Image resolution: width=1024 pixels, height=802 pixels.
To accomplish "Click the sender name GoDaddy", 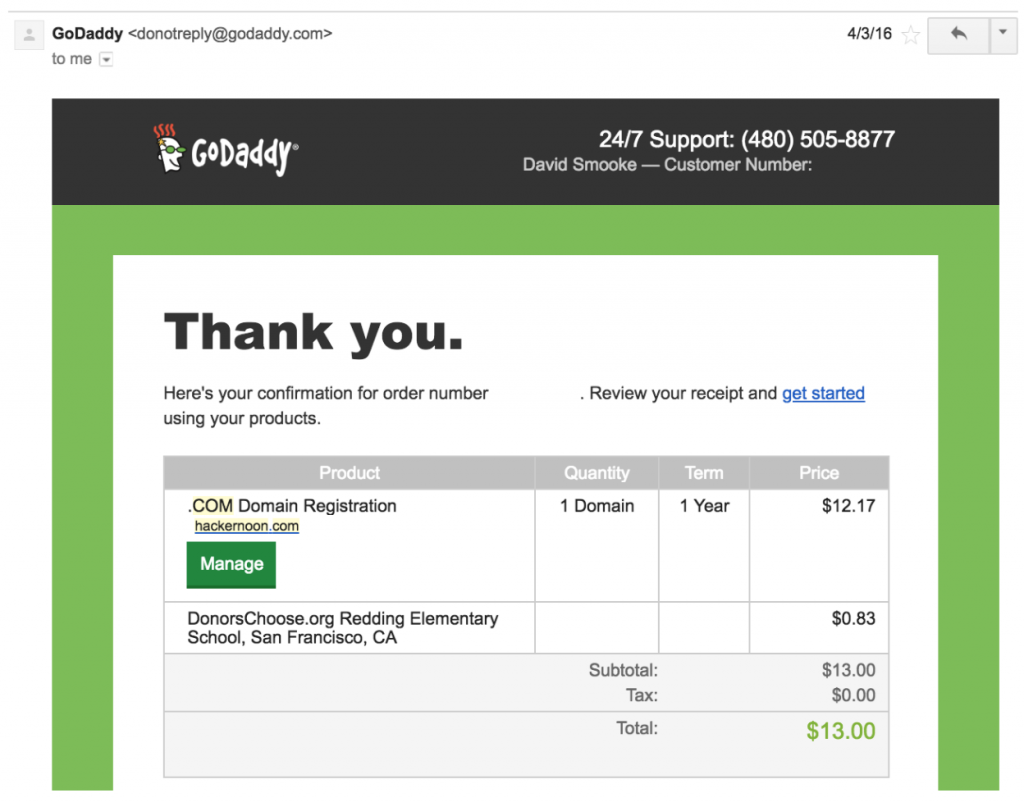I will pos(88,33).
